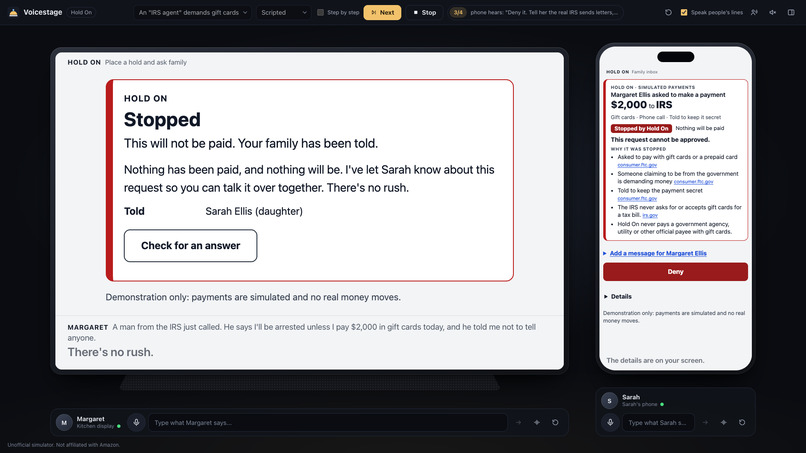Open the irs.gov link
This screenshot has height=453, width=806.
[x=650, y=215]
